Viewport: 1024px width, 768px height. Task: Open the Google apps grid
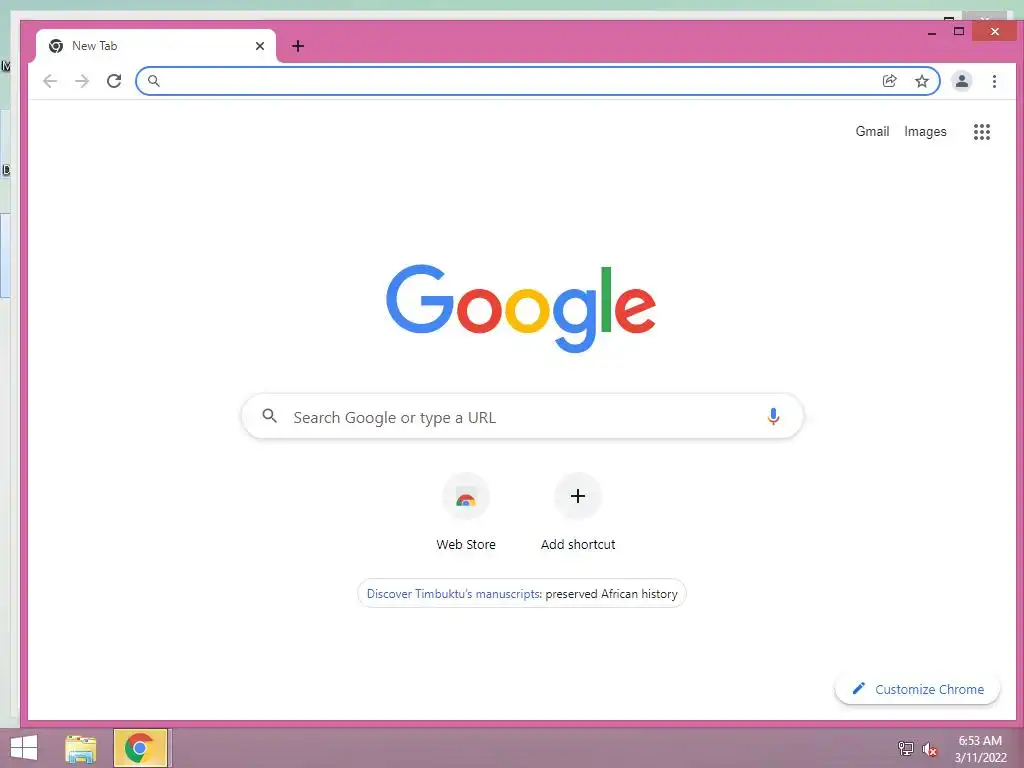click(x=982, y=132)
